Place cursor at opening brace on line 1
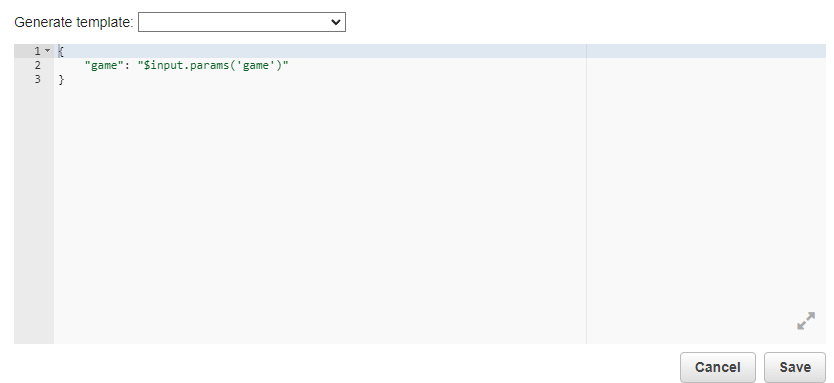This screenshot has height=383, width=834. click(x=61, y=52)
